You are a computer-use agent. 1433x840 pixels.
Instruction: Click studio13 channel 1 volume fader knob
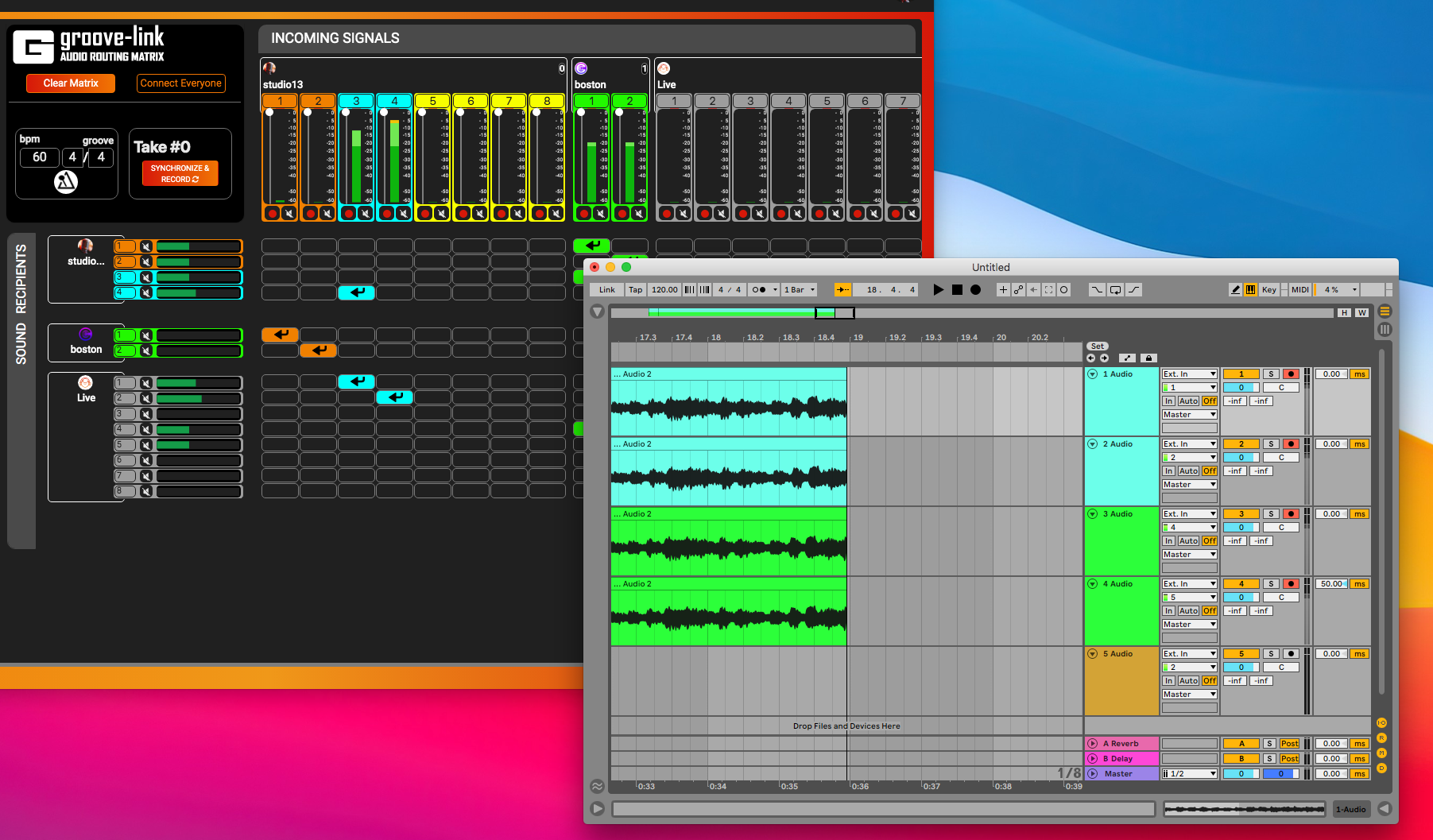[269, 113]
